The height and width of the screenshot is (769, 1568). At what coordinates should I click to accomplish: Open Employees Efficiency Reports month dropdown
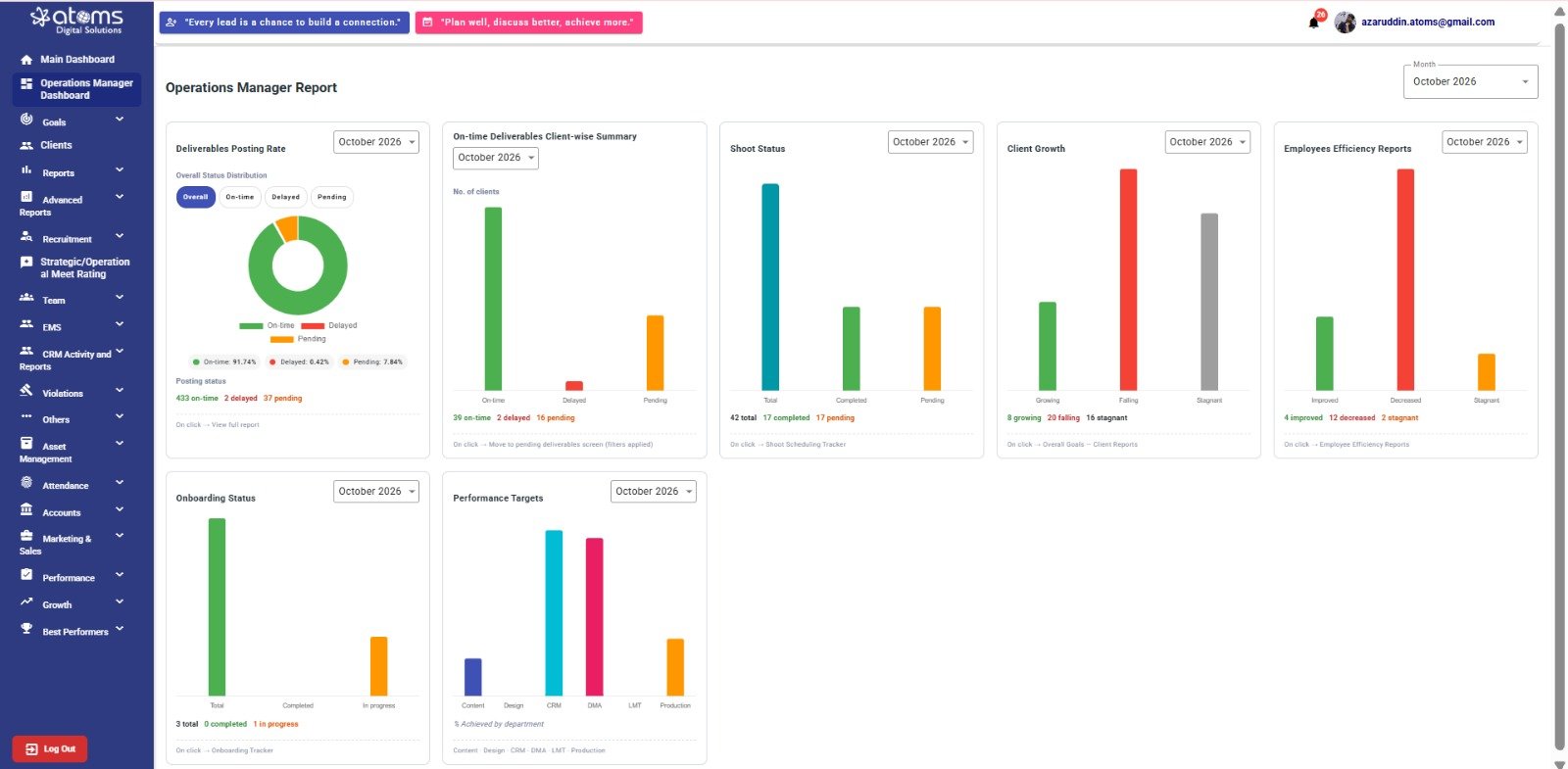pos(1485,142)
